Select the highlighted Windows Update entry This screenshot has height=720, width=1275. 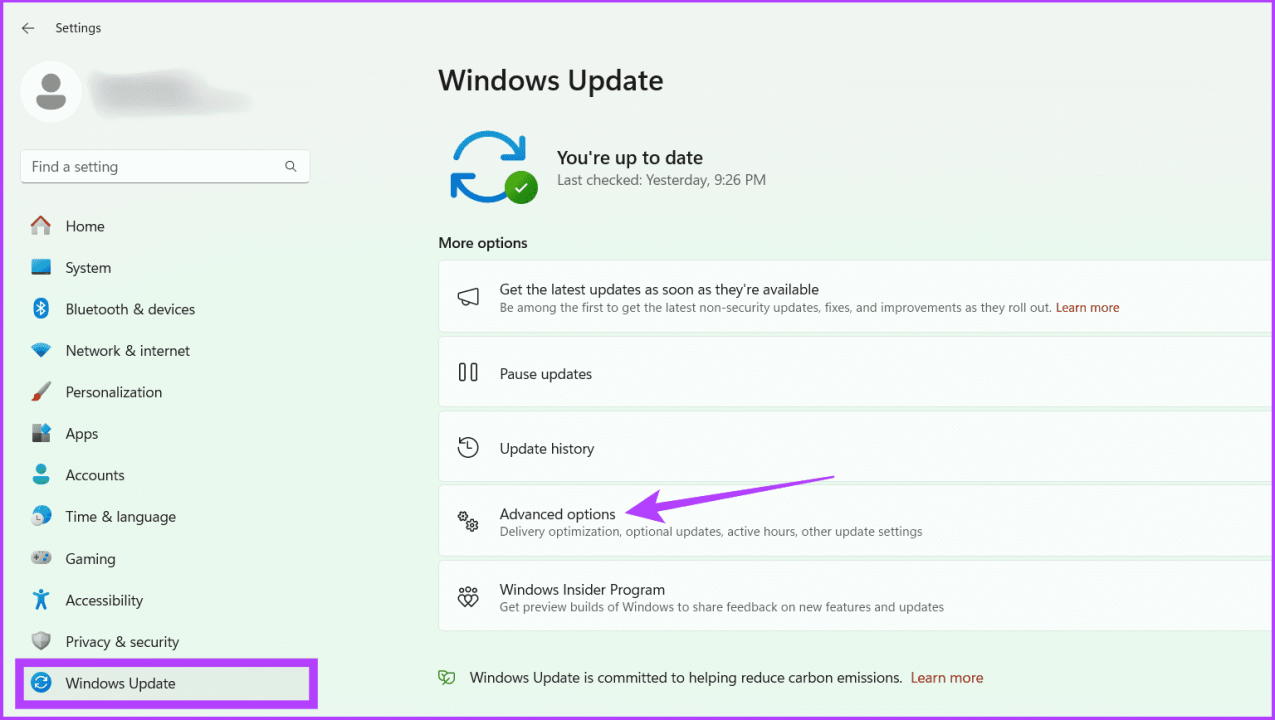point(119,683)
